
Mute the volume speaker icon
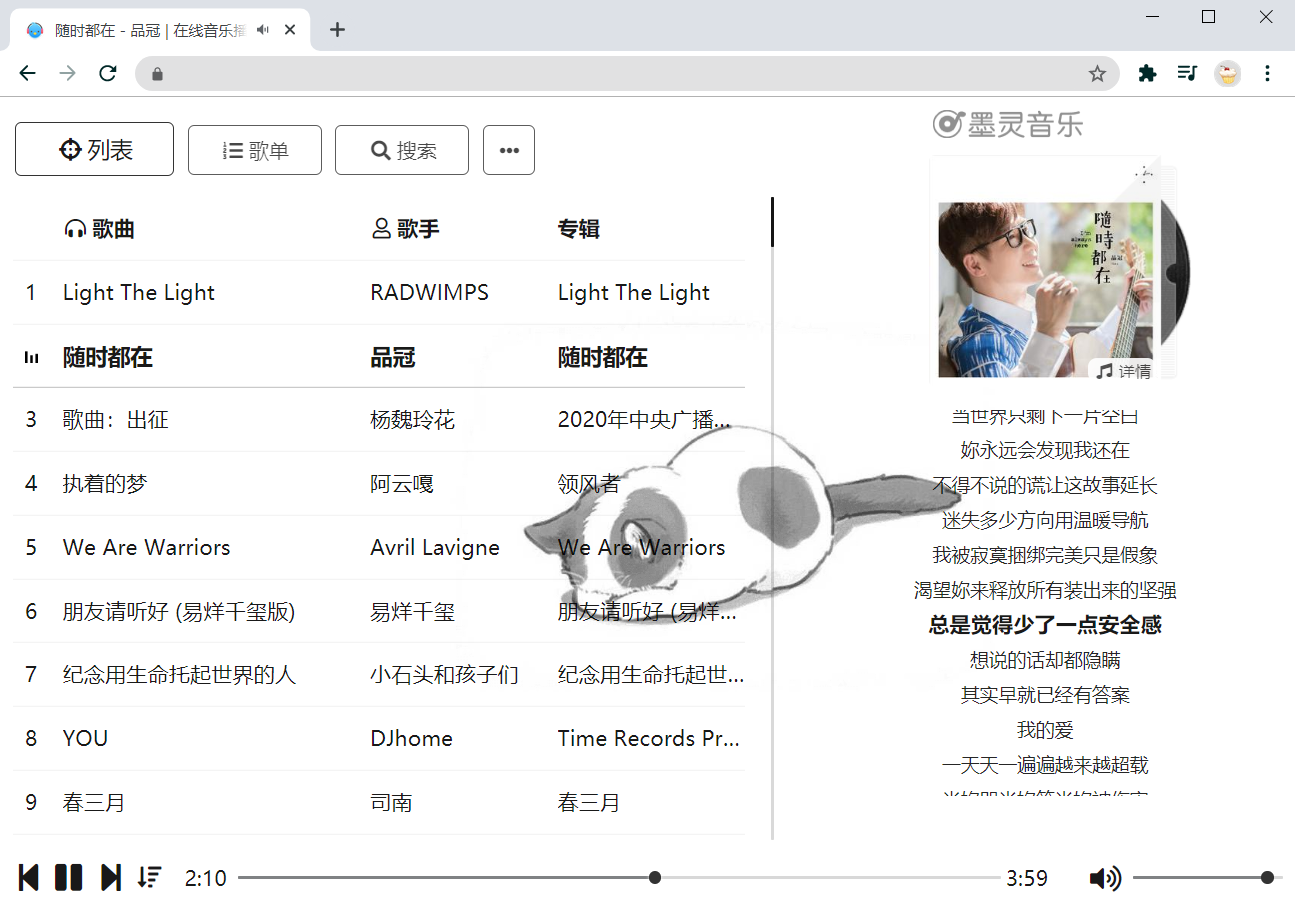click(1104, 878)
